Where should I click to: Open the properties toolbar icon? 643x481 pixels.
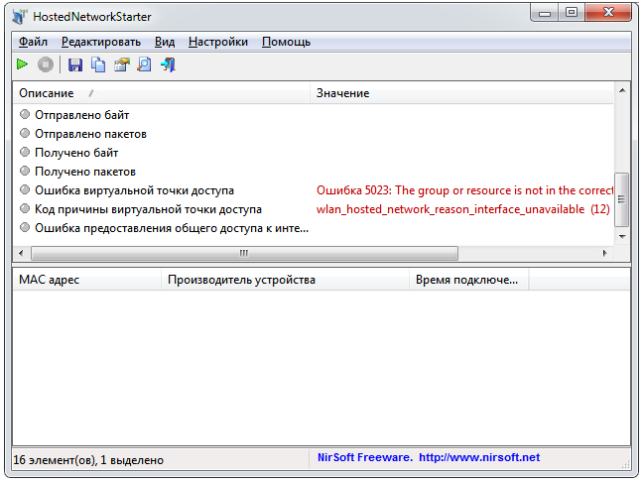(x=121, y=65)
